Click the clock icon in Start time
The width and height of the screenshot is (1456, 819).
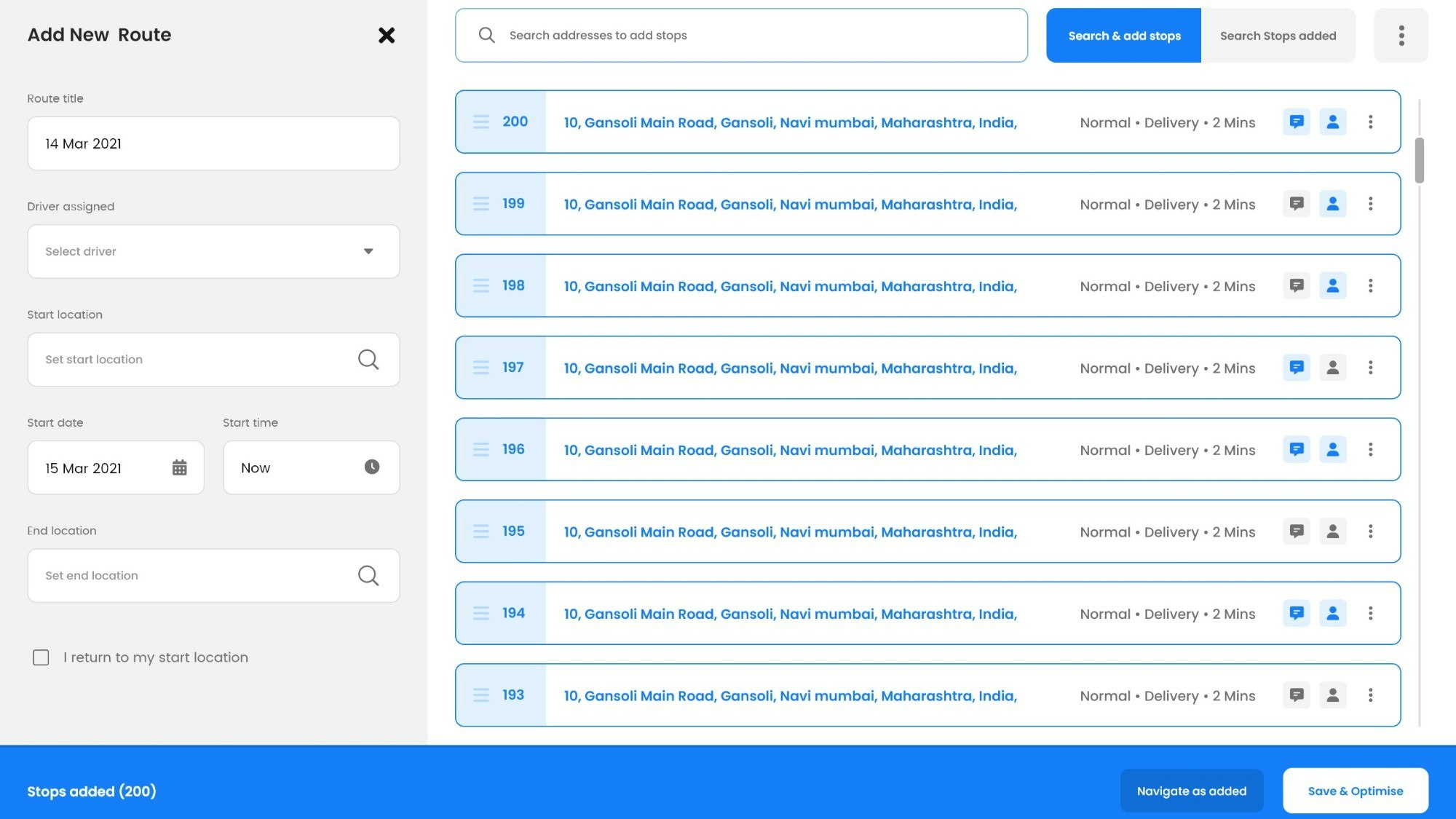tap(371, 467)
